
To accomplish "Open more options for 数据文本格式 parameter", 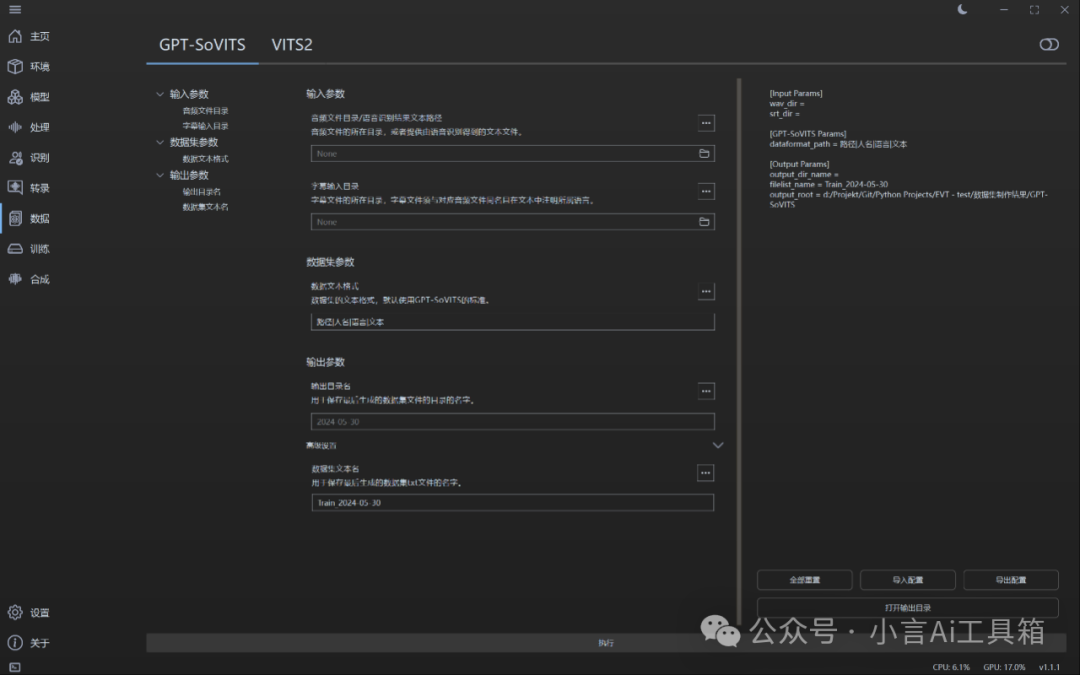I will 706,291.
